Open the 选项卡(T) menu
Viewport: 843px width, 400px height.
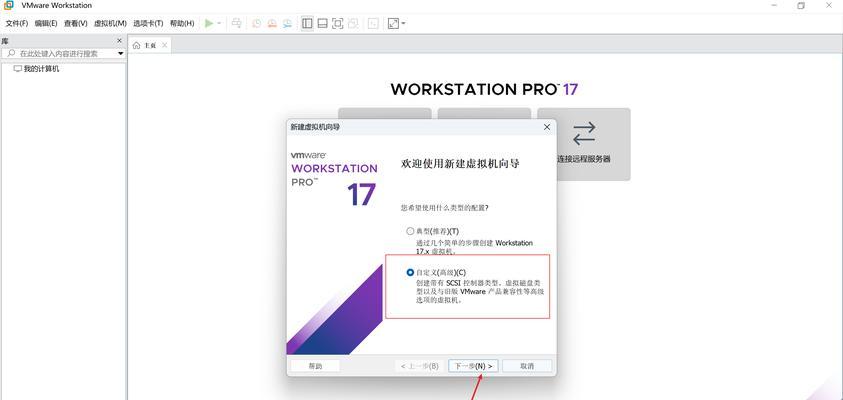148,24
